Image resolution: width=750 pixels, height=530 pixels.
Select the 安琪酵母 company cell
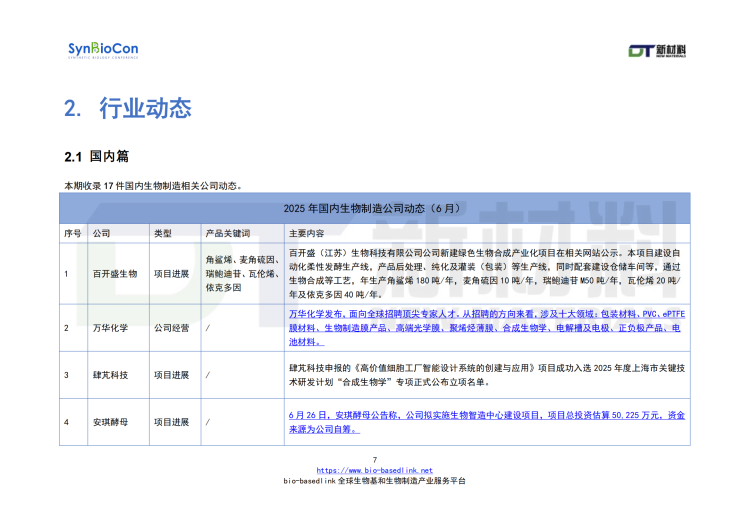coord(110,422)
